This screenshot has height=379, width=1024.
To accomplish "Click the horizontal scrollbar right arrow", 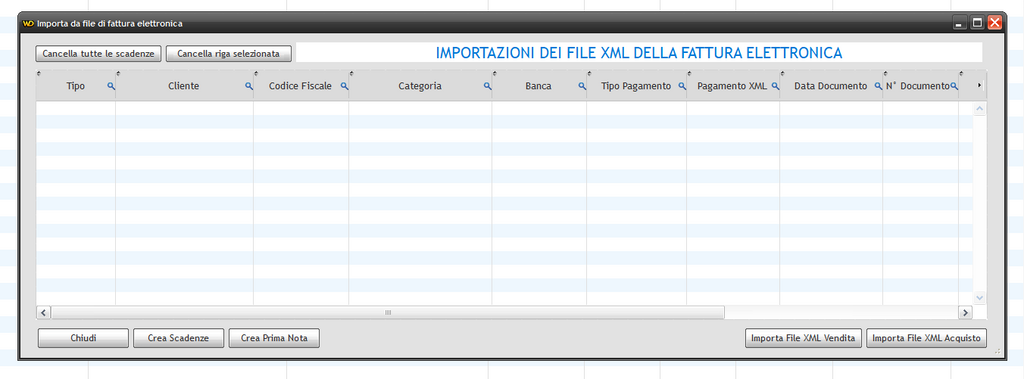I will tap(965, 312).
